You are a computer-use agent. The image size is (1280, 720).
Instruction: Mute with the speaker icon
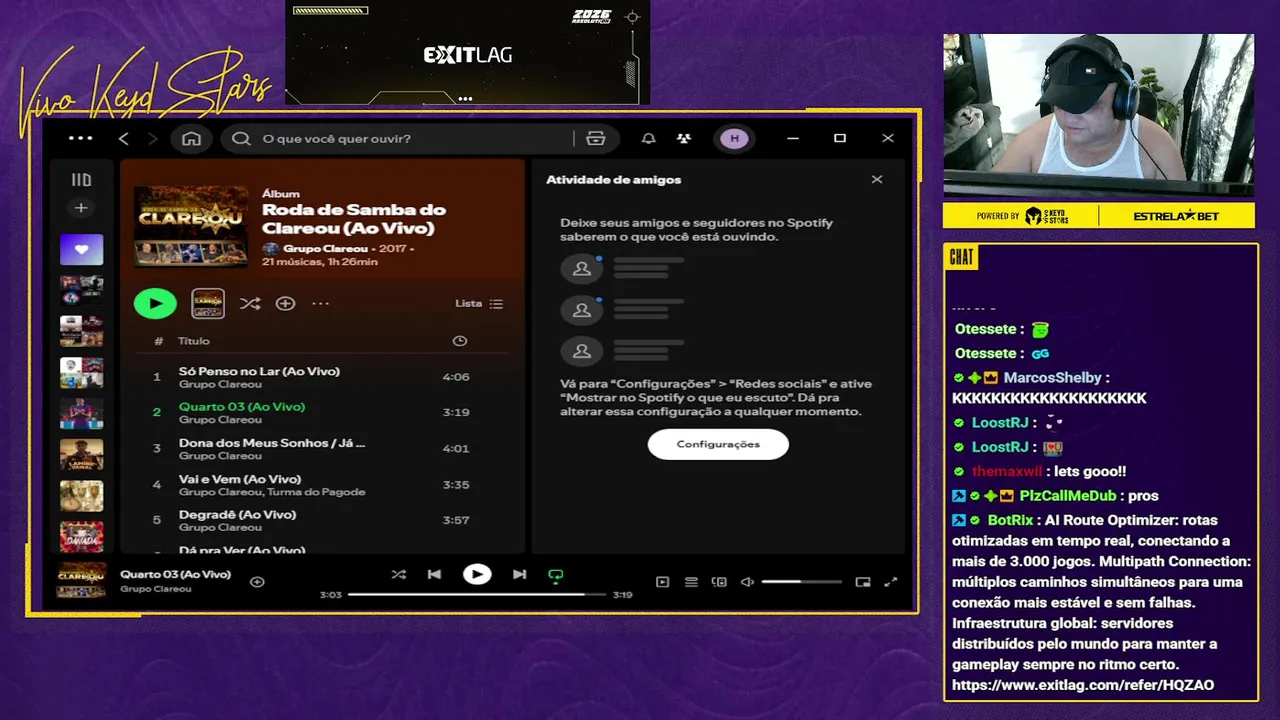click(747, 581)
